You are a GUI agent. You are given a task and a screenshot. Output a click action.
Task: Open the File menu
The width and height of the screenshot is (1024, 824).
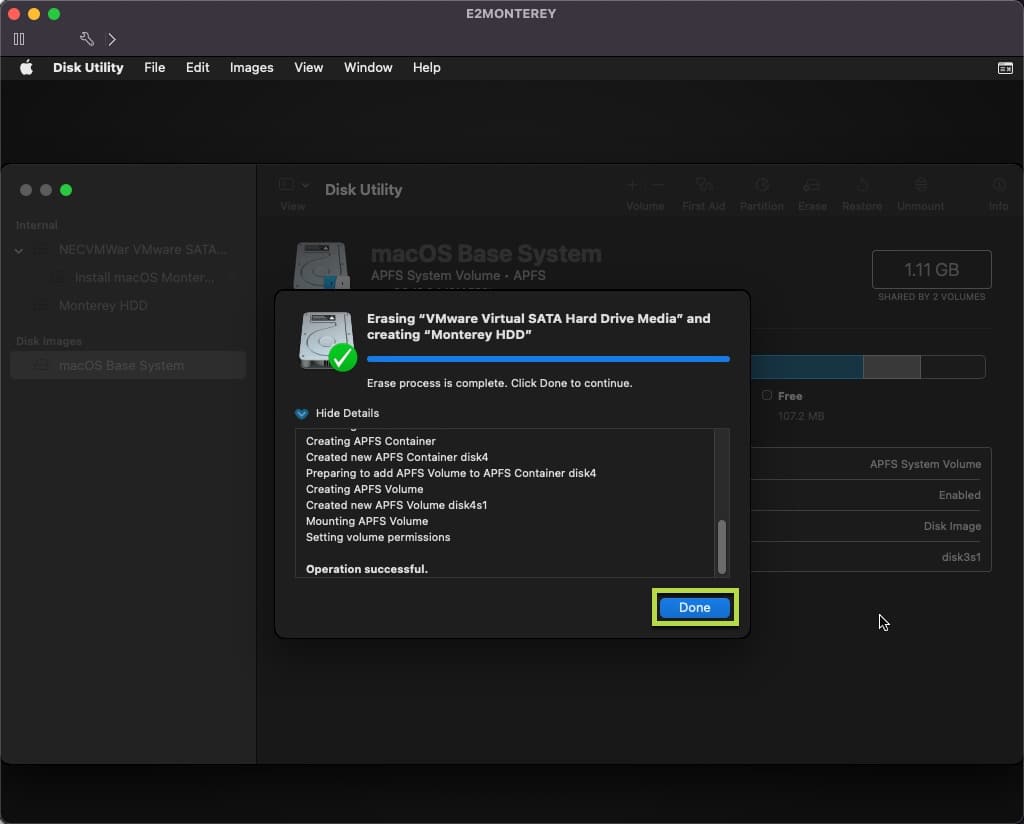coord(155,68)
